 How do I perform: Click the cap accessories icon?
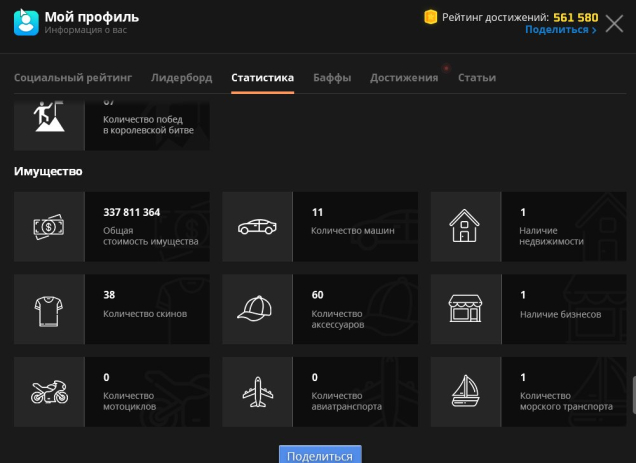257,310
